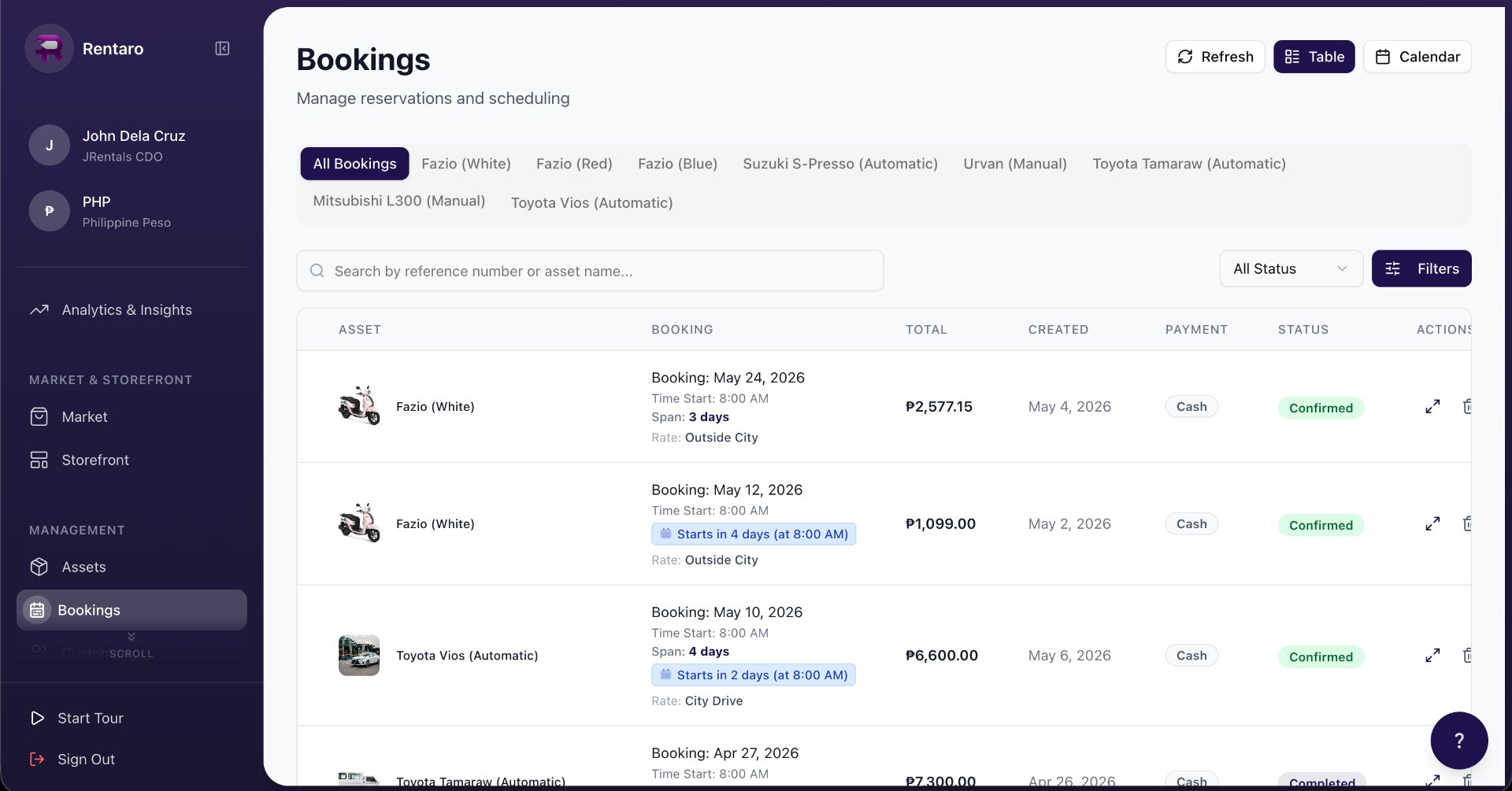Click the Calendar button's calendar icon
Image resolution: width=1512 pixels, height=791 pixels.
[x=1383, y=57]
